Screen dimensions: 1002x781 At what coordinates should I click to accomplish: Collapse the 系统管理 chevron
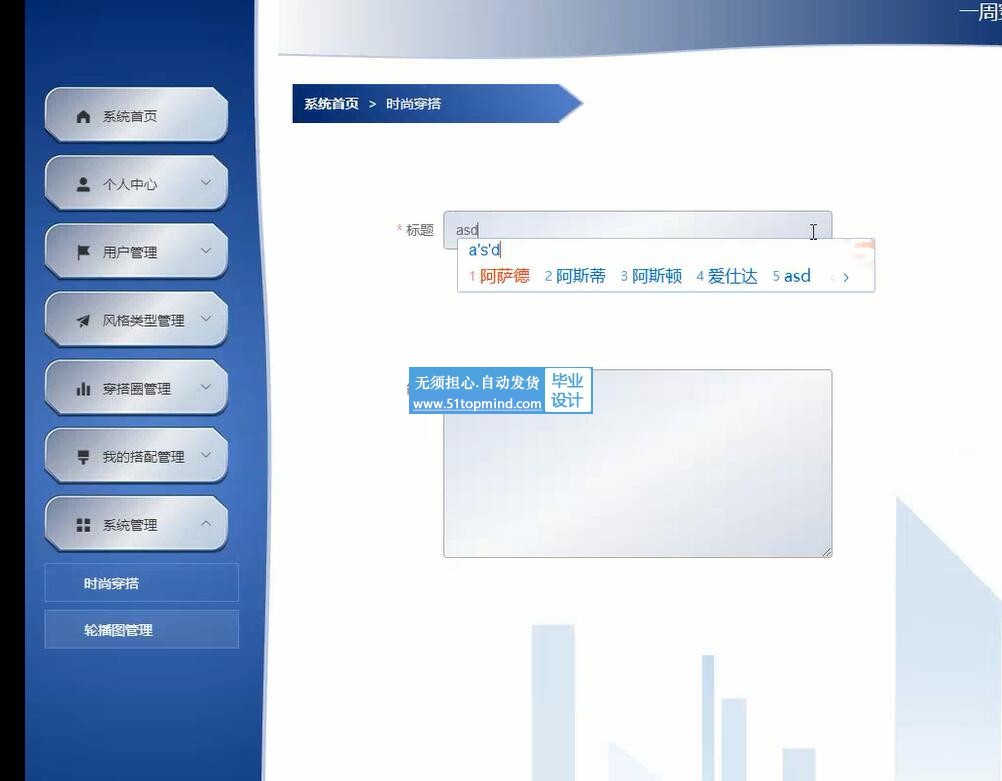[206, 523]
